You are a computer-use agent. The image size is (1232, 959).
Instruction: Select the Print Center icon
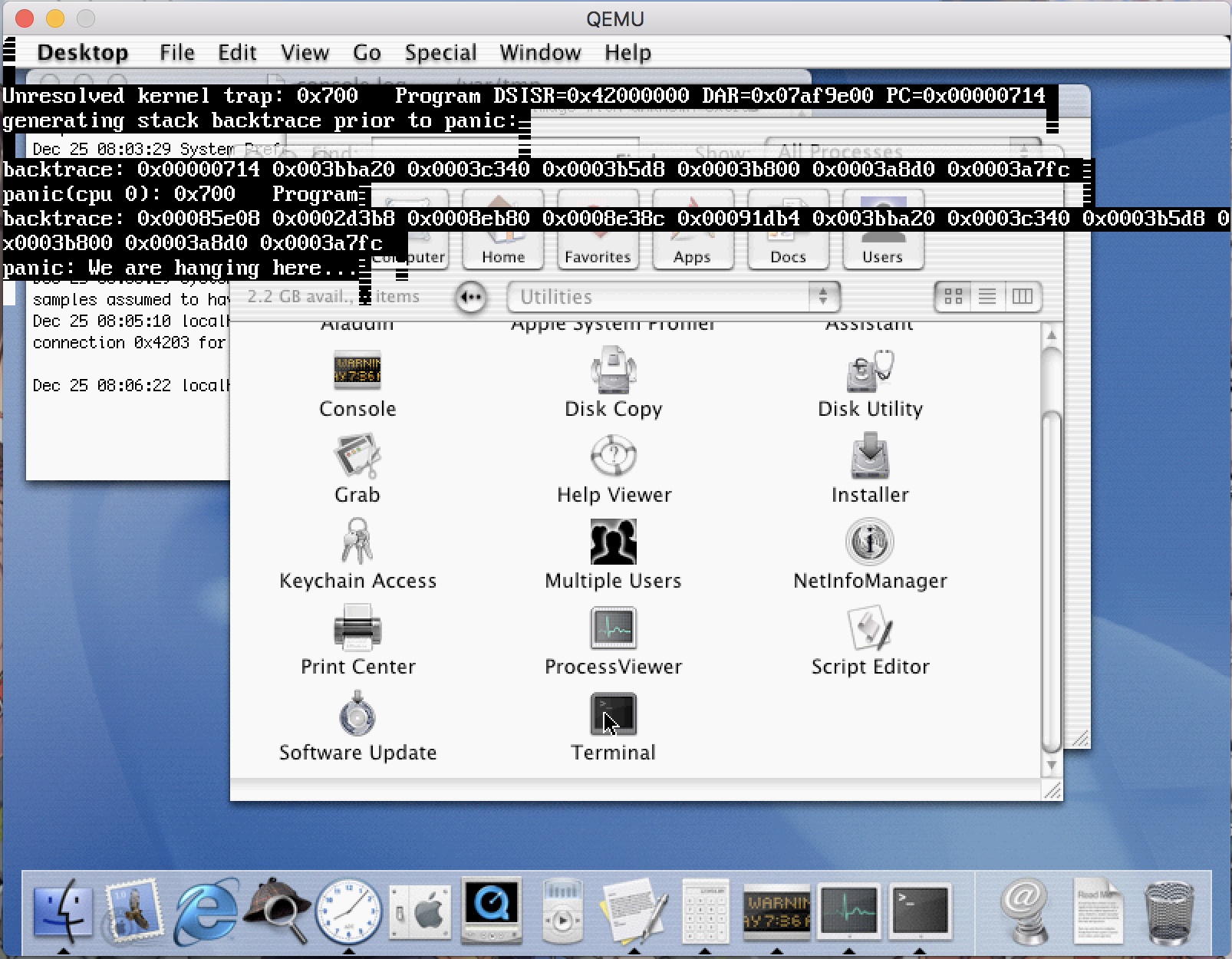(357, 628)
